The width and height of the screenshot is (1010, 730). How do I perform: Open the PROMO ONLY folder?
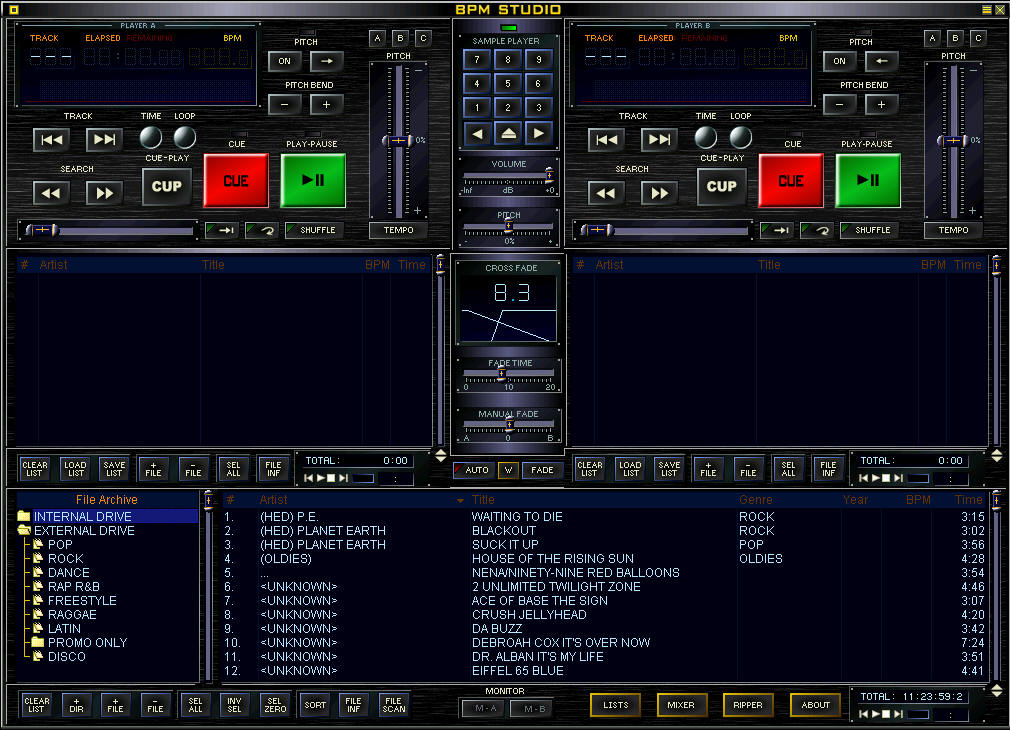[87, 642]
